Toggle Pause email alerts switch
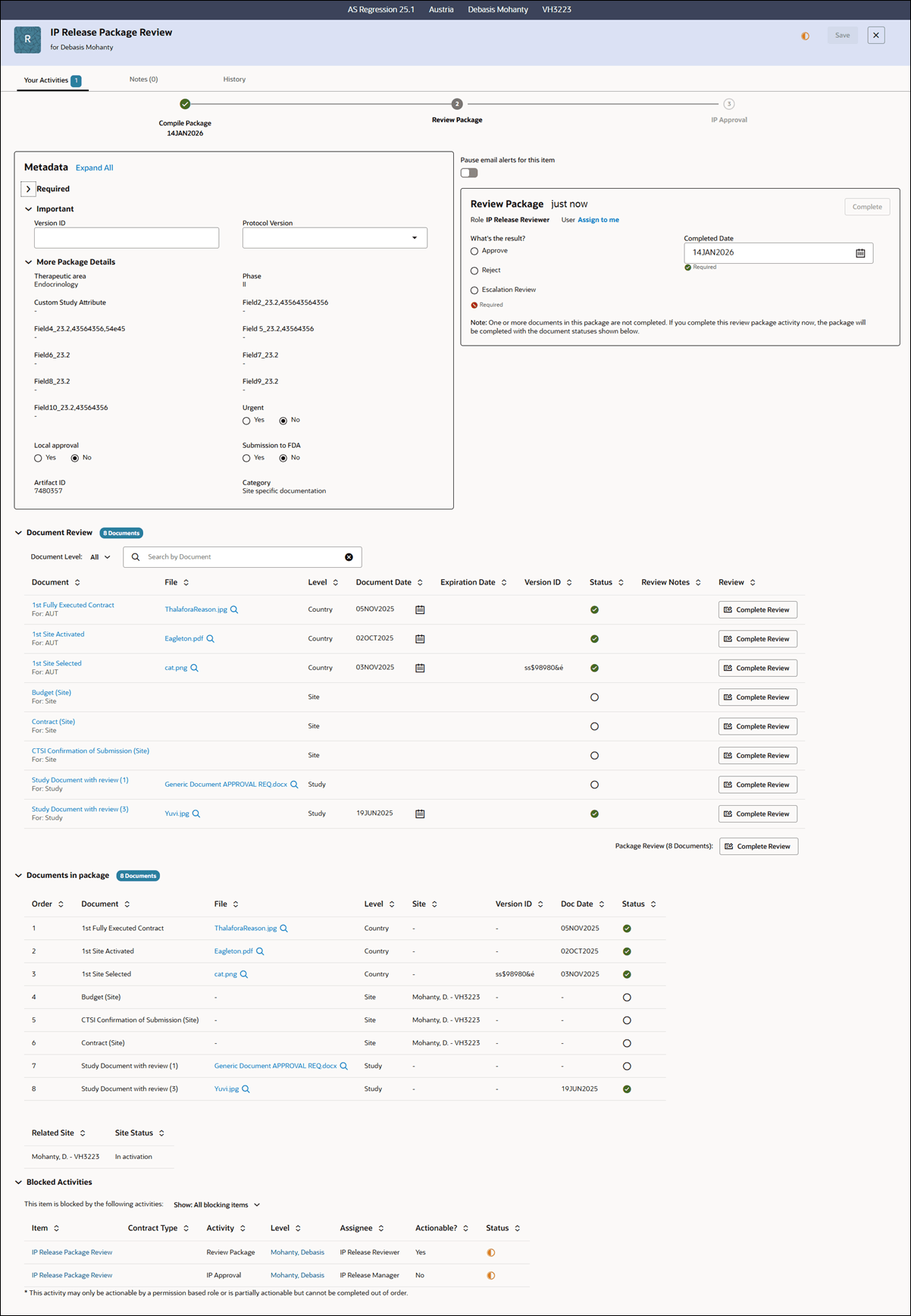This screenshot has height=1316, width=911. click(x=469, y=173)
